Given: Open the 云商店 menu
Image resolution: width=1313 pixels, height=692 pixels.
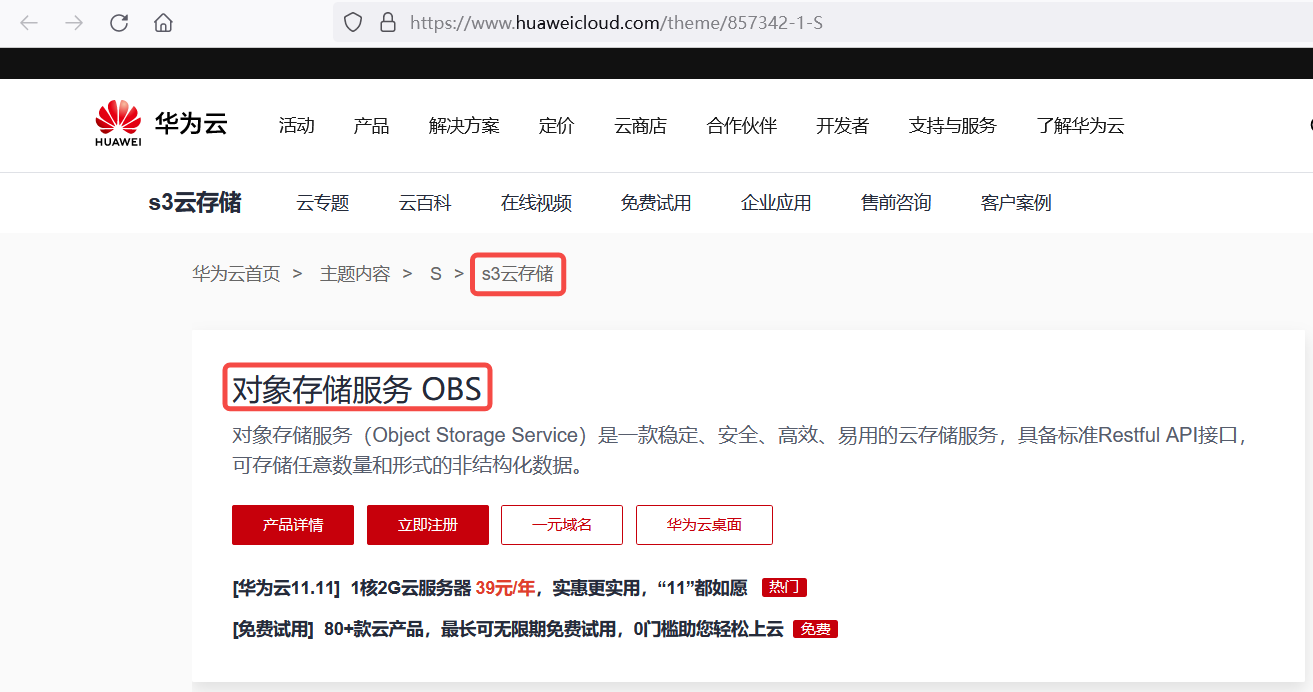Looking at the screenshot, I should [x=640, y=125].
